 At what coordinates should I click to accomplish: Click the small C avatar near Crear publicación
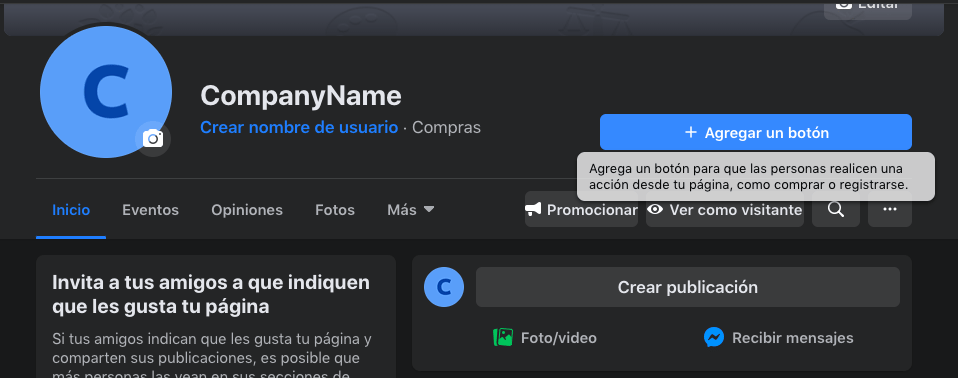coord(444,287)
